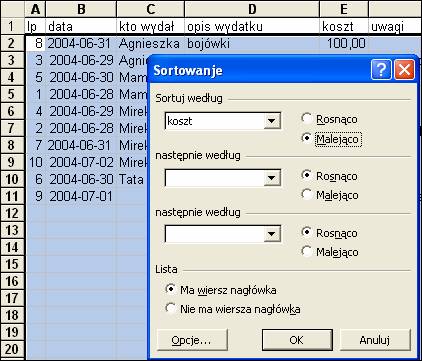The height and width of the screenshot is (361, 422).
Task: Confirm sorting with OK
Action: coord(297,340)
